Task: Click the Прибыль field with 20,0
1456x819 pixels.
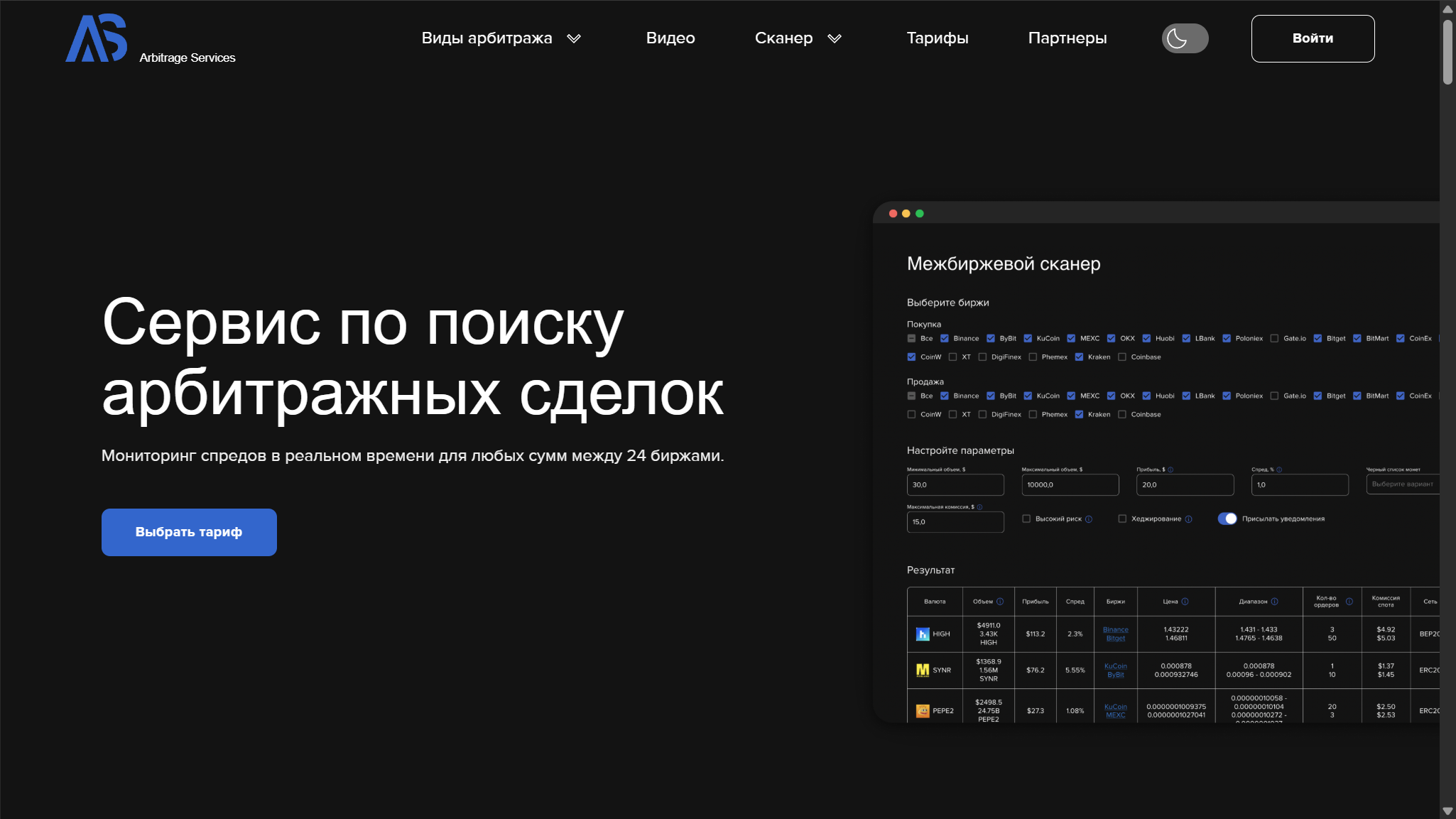Action: click(x=1185, y=484)
